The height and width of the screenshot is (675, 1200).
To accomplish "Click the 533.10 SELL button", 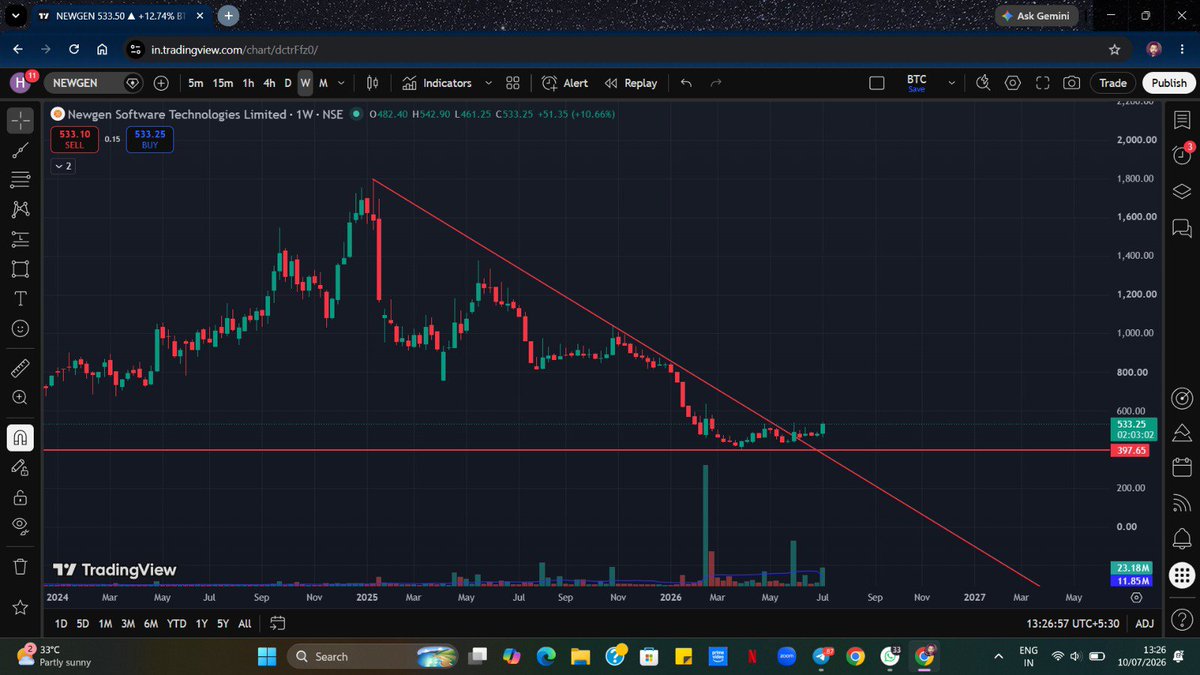I will [x=75, y=139].
